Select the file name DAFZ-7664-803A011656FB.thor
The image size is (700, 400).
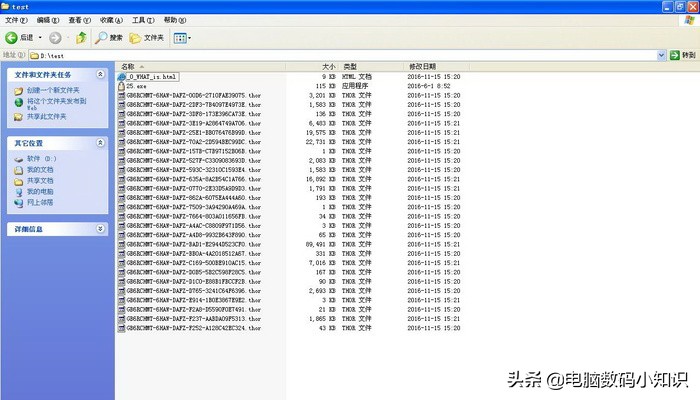(193, 217)
